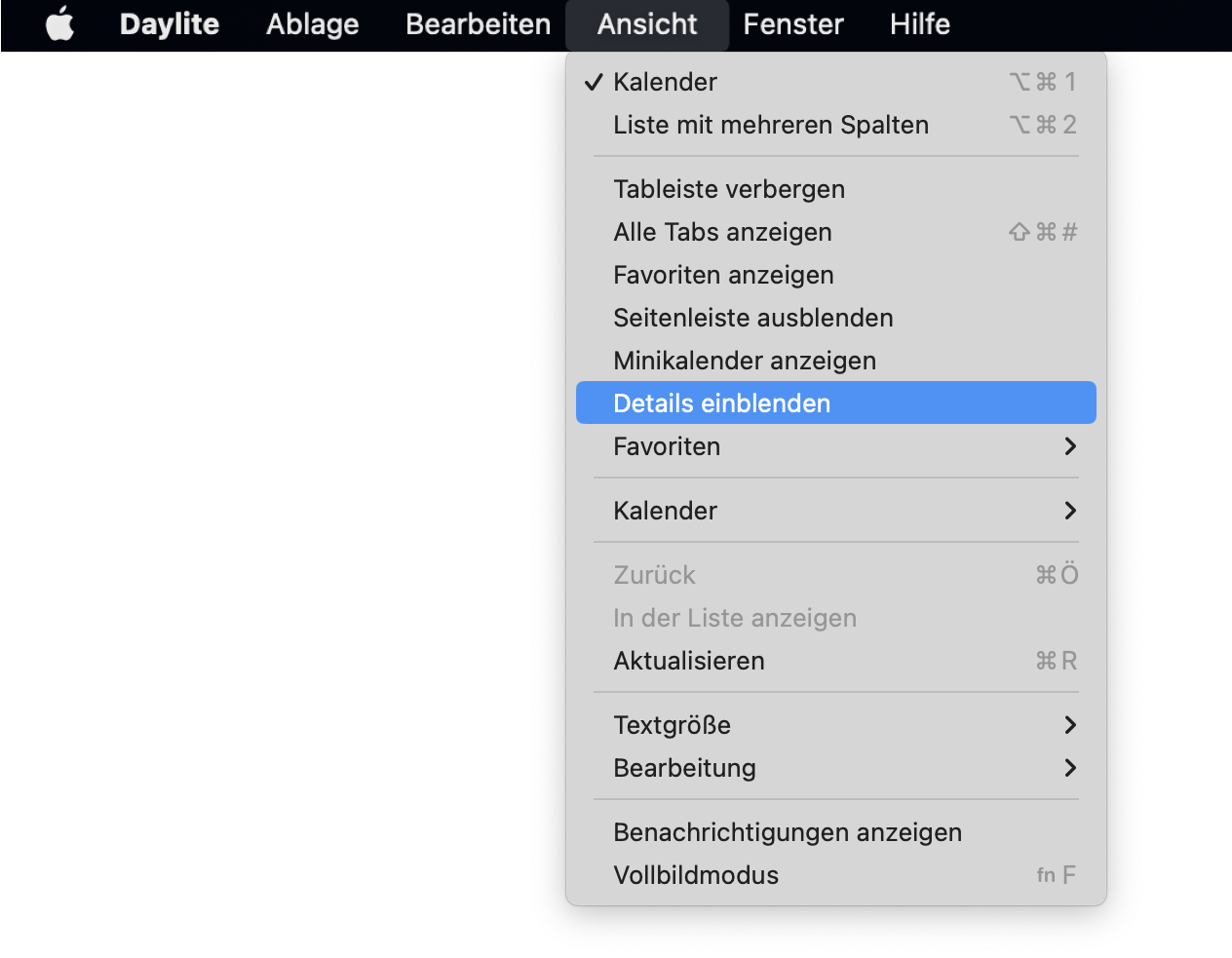Select Alle Tabs anzeigen

pos(836,232)
